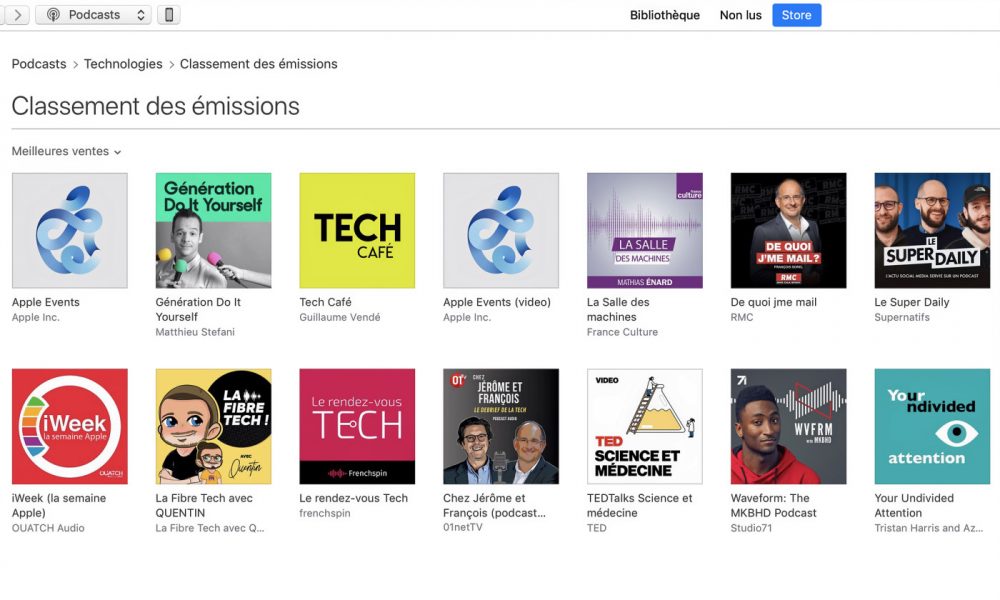
Task: Click Apple Inc. under Apple Events (video)
Action: pos(467,318)
